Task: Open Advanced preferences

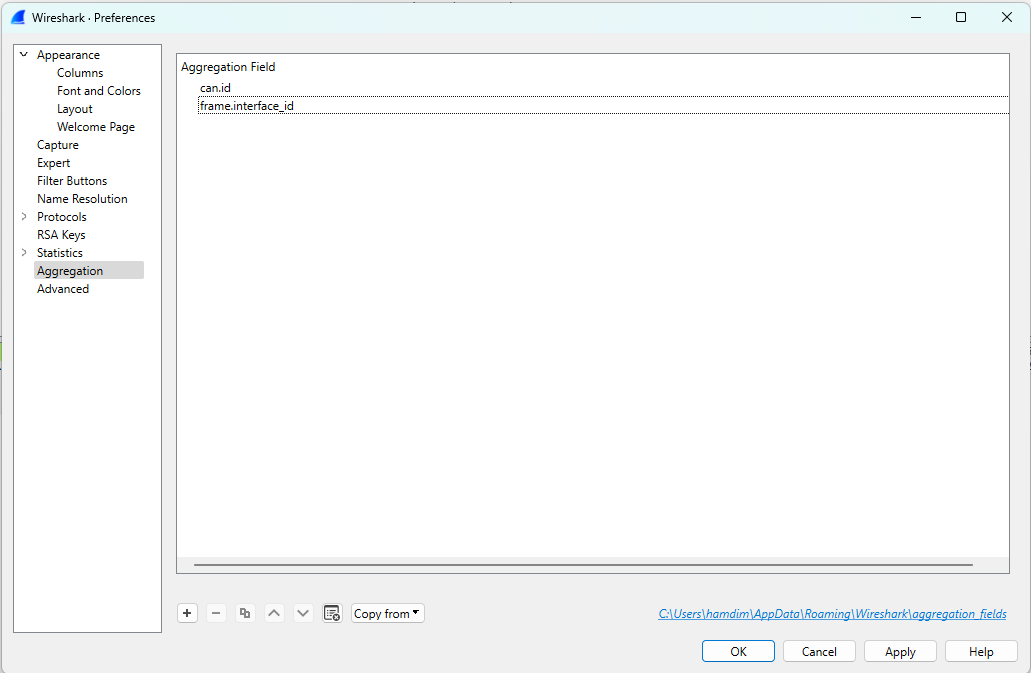Action: point(62,289)
